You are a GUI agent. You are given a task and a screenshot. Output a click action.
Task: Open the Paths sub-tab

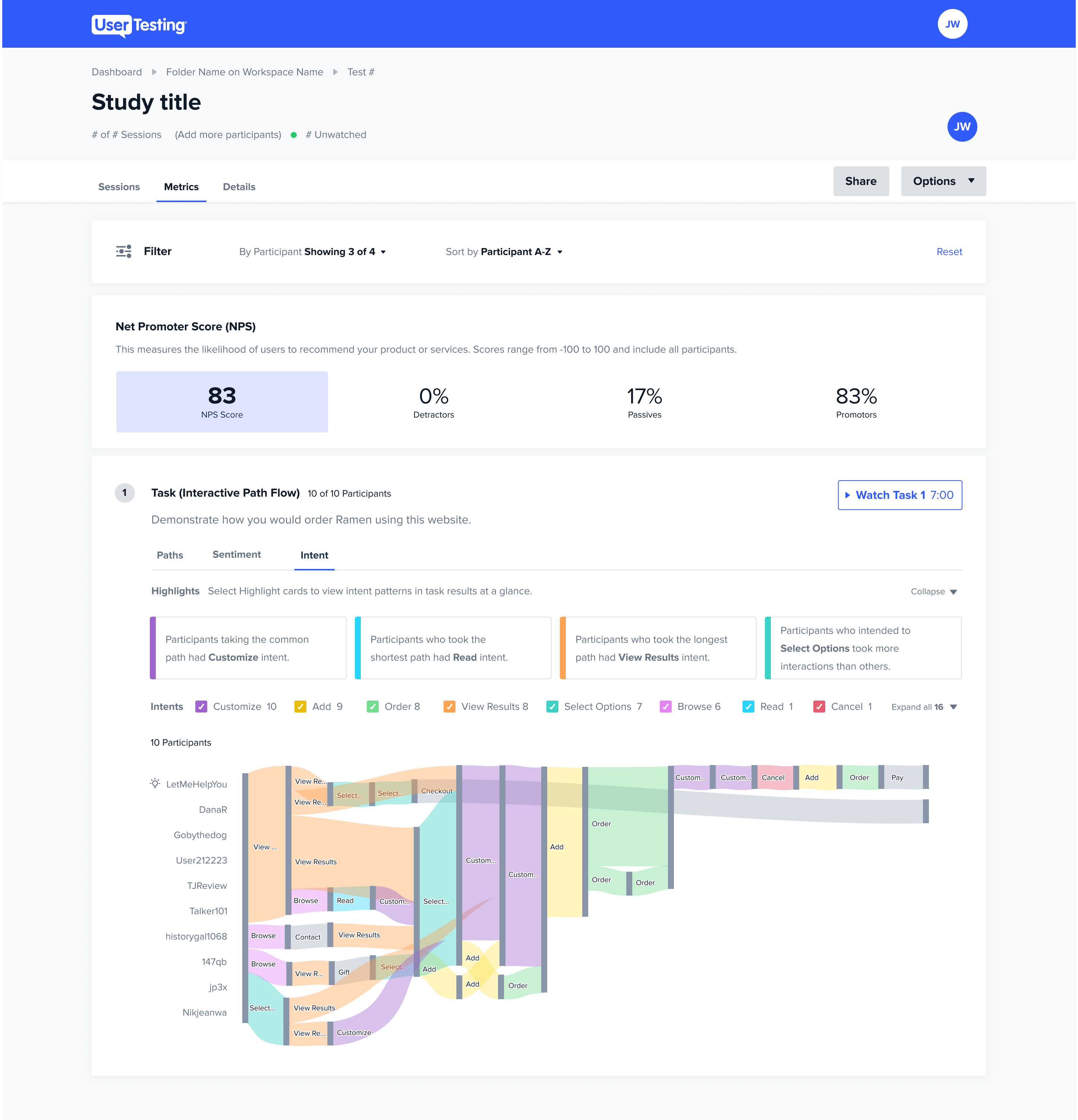[170, 555]
